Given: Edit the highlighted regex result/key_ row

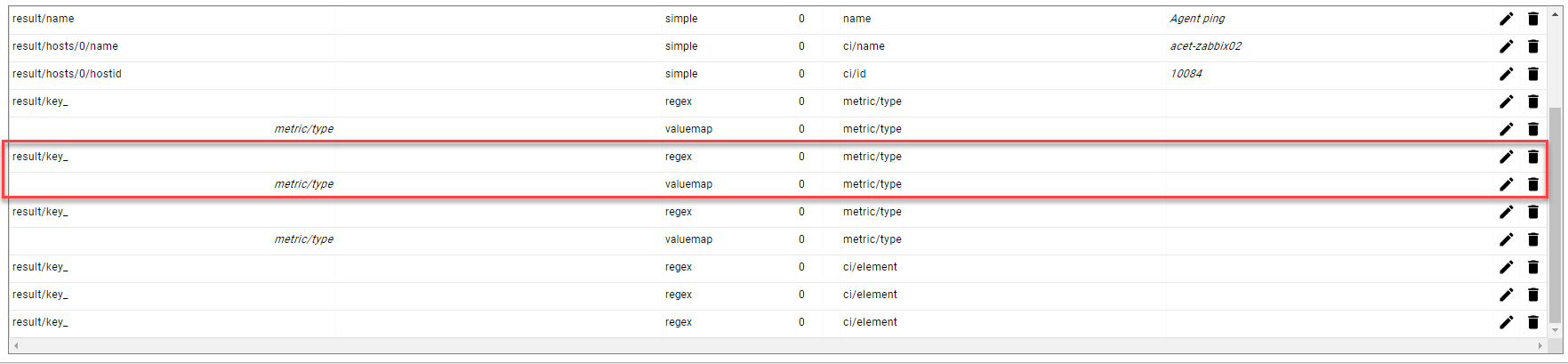Looking at the screenshot, I should pos(1506,157).
